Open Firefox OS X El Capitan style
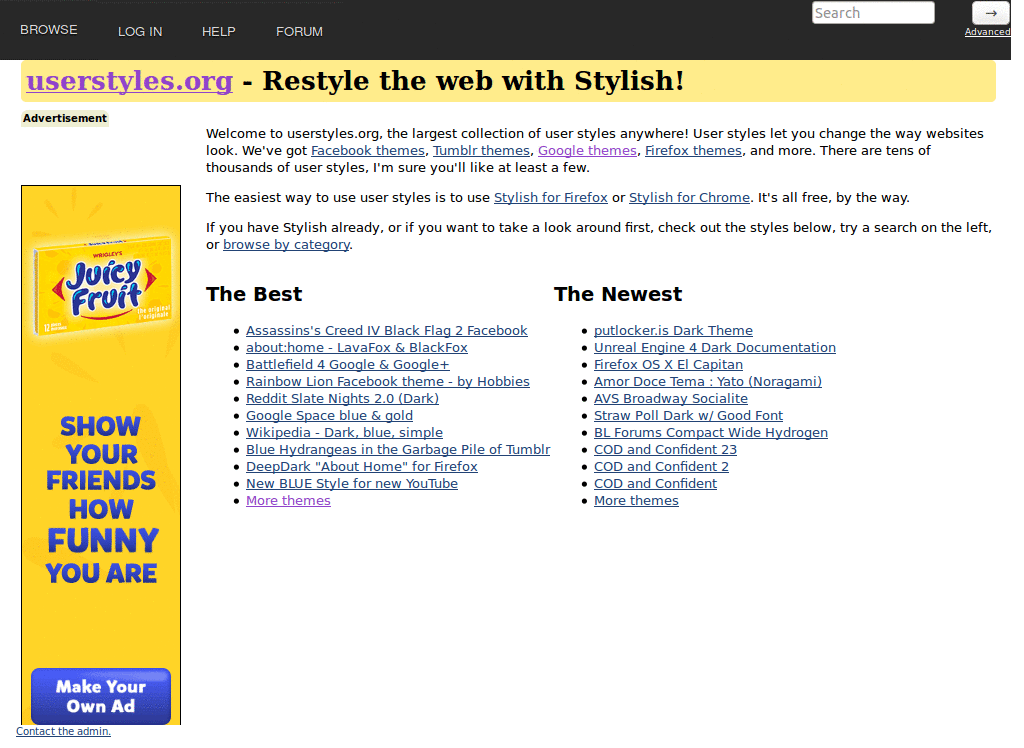1024x748 pixels. [668, 365]
